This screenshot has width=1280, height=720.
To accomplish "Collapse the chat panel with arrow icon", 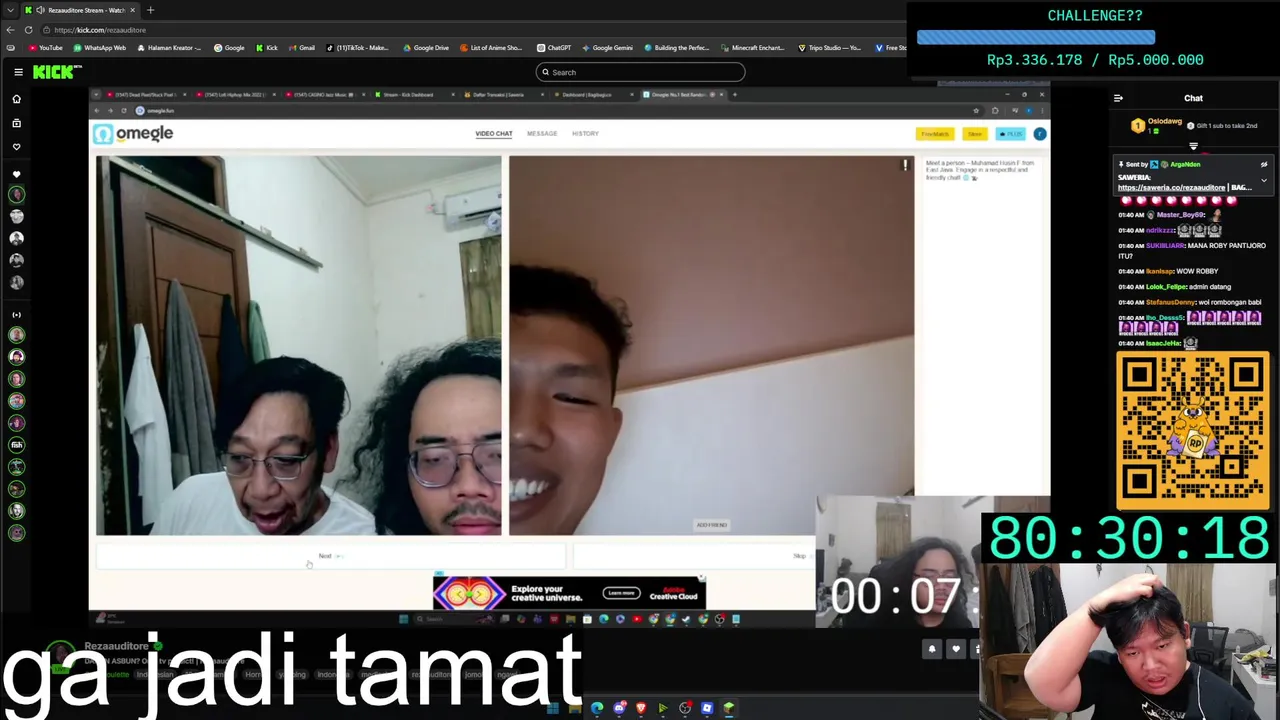I will [1118, 98].
